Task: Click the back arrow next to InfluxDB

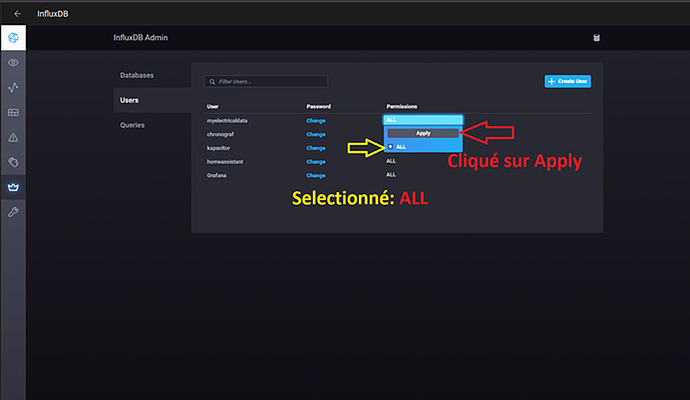Action: [x=17, y=14]
